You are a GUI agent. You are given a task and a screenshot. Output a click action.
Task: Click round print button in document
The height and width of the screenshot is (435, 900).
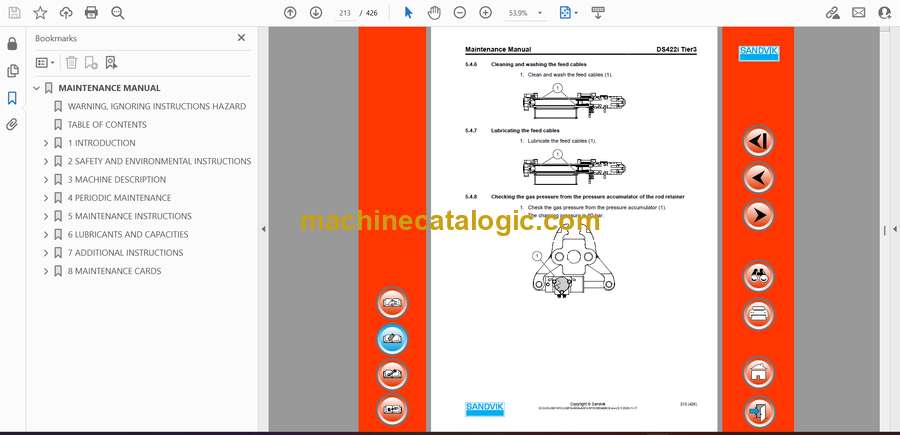click(x=758, y=314)
